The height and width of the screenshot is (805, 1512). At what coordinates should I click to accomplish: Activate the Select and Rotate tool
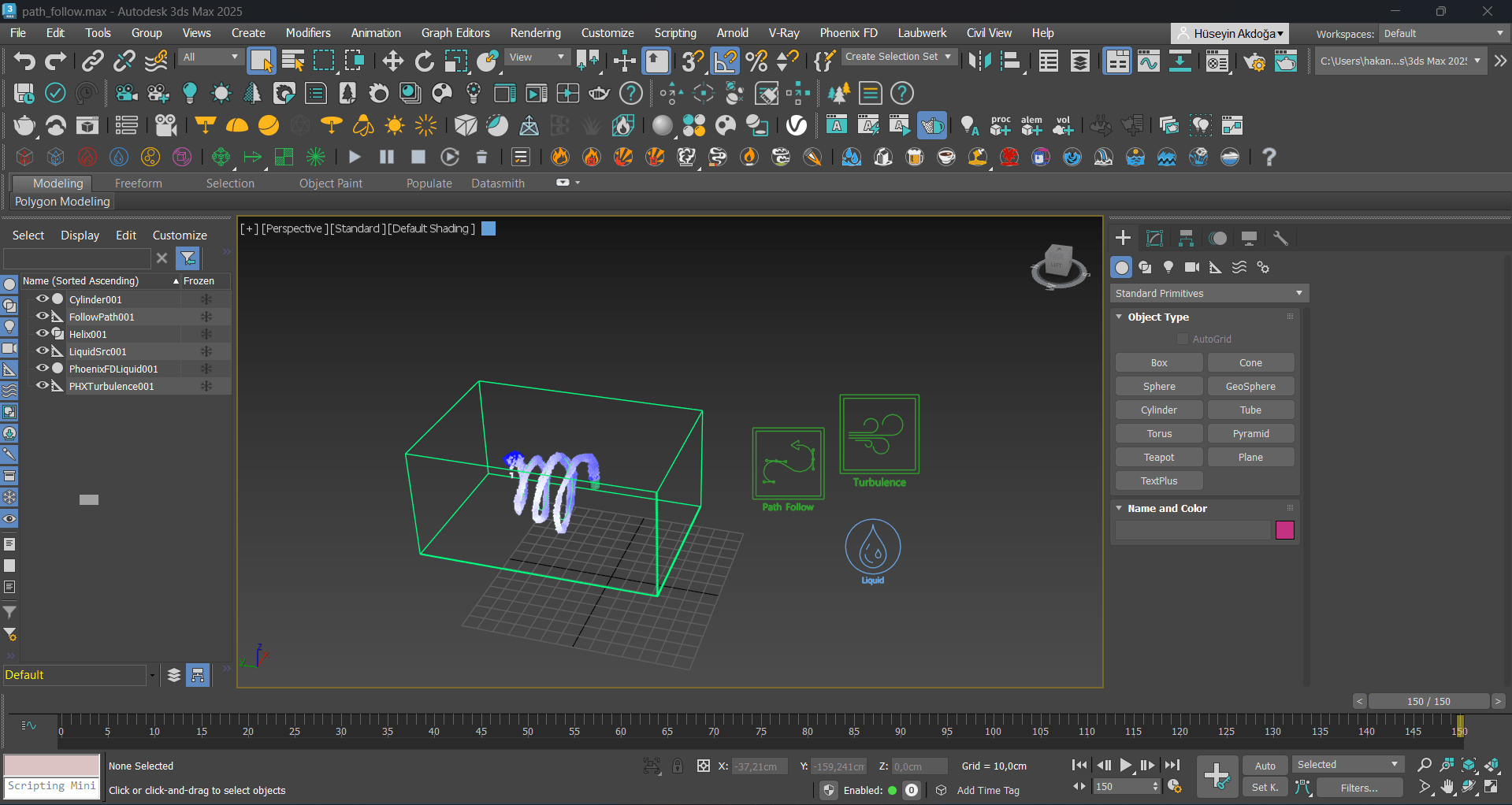click(x=425, y=61)
